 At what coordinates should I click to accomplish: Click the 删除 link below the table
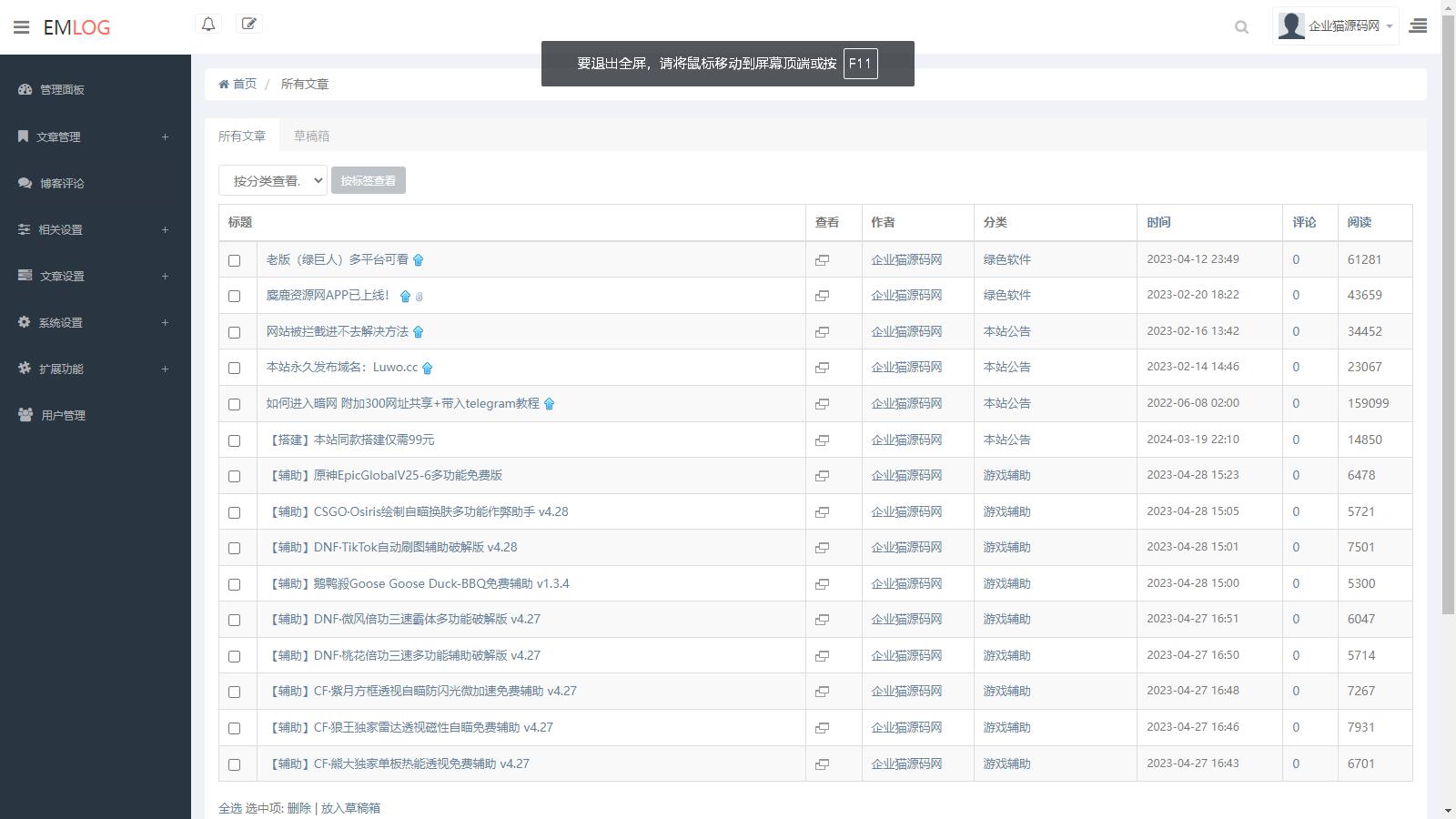[298, 808]
